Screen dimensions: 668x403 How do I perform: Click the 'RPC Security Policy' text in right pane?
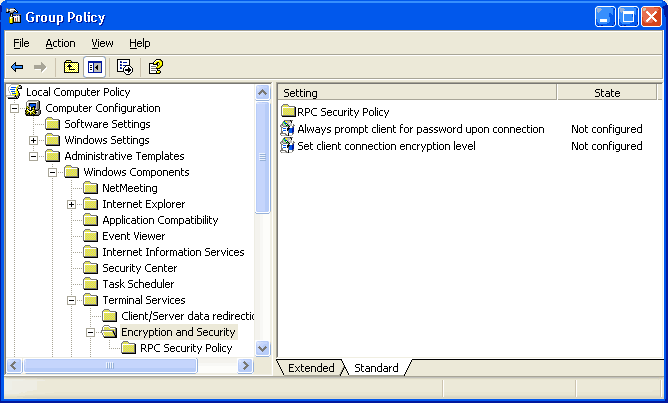tap(343, 112)
